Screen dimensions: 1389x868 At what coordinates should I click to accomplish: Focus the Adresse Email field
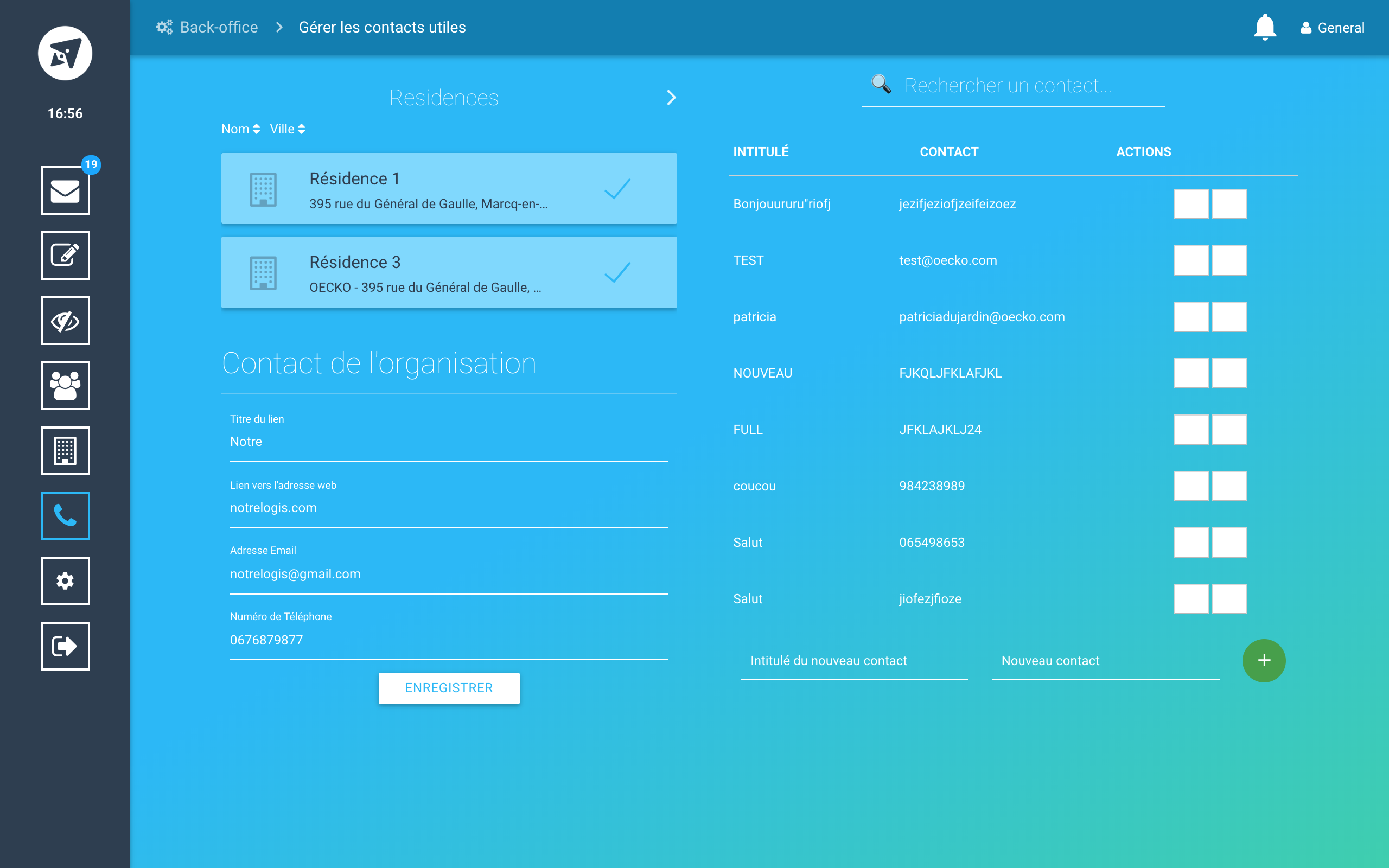pyautogui.click(x=449, y=573)
